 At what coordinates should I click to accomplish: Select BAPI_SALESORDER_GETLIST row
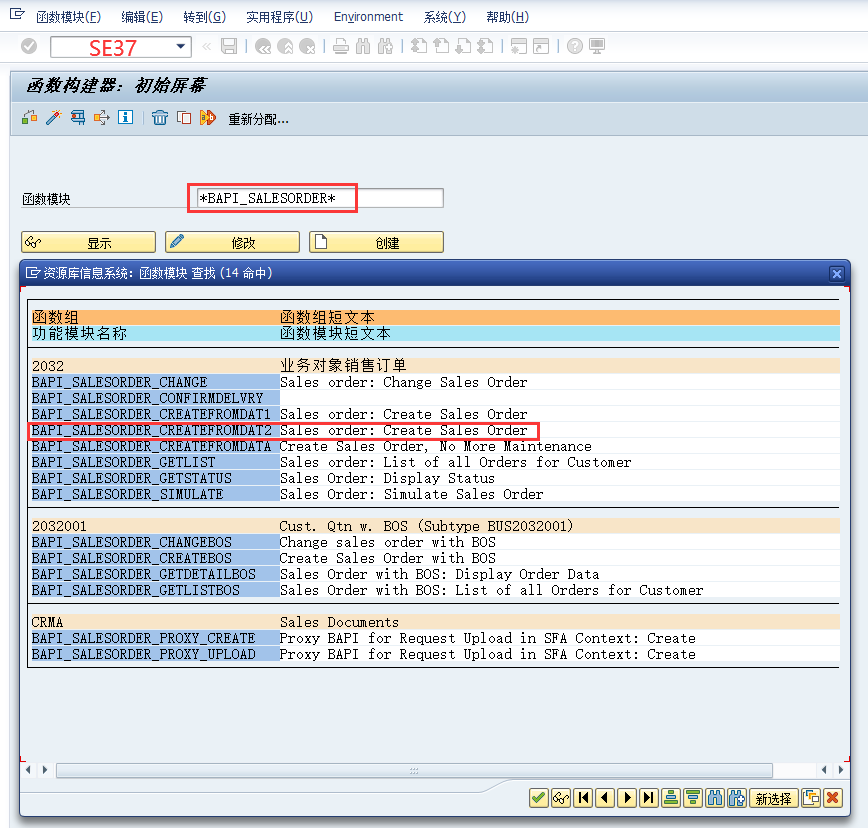tap(436, 463)
